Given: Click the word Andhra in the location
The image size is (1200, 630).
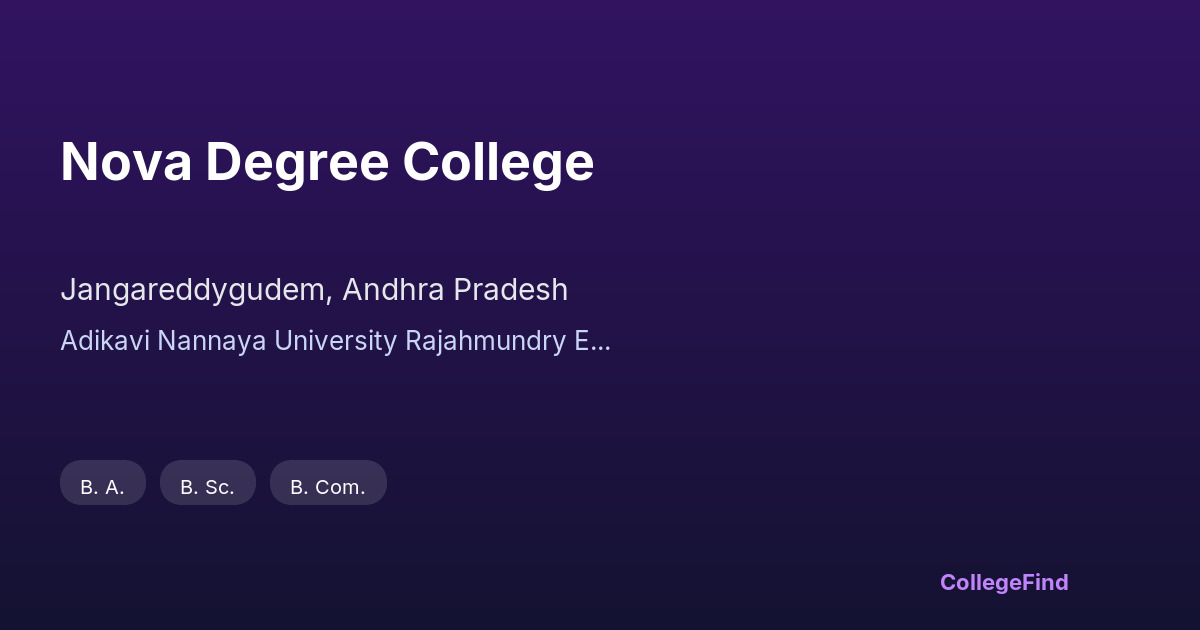Looking at the screenshot, I should (393, 290).
